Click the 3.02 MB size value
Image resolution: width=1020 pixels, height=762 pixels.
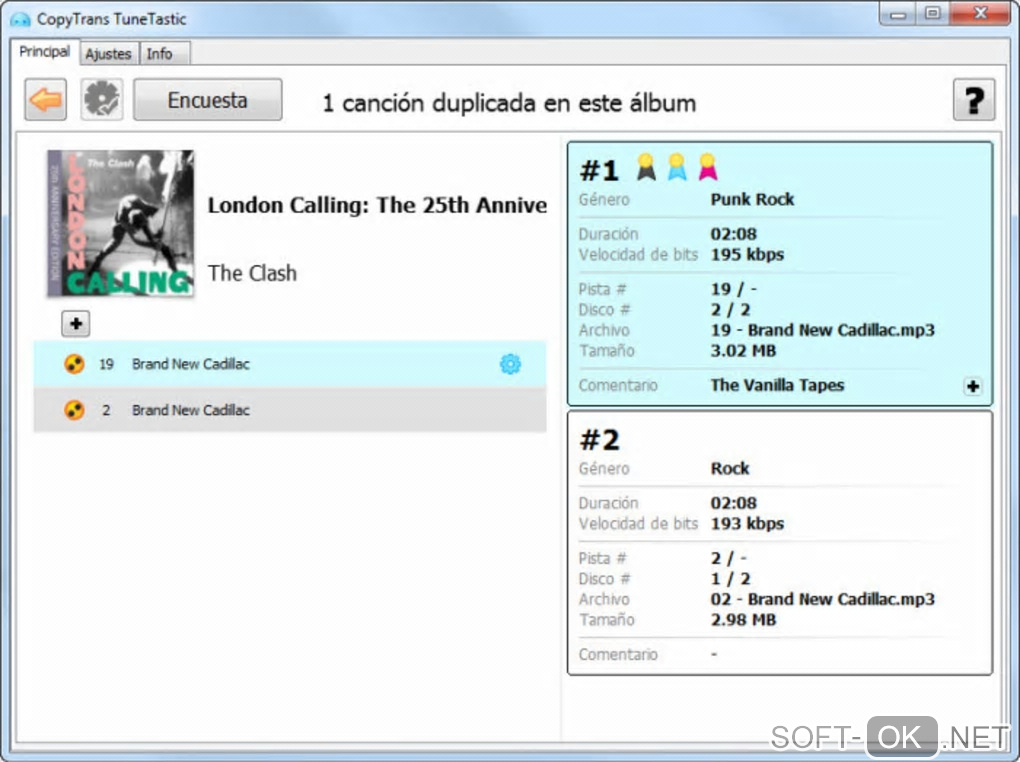[743, 351]
